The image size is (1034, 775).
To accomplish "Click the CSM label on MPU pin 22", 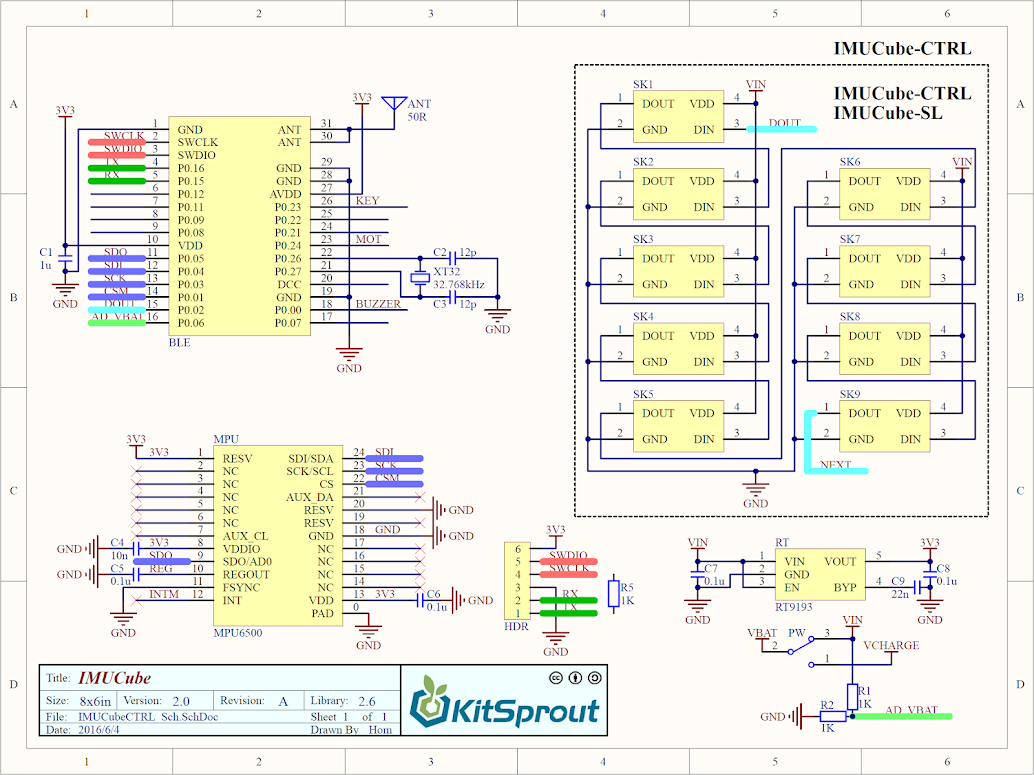I will (387, 478).
